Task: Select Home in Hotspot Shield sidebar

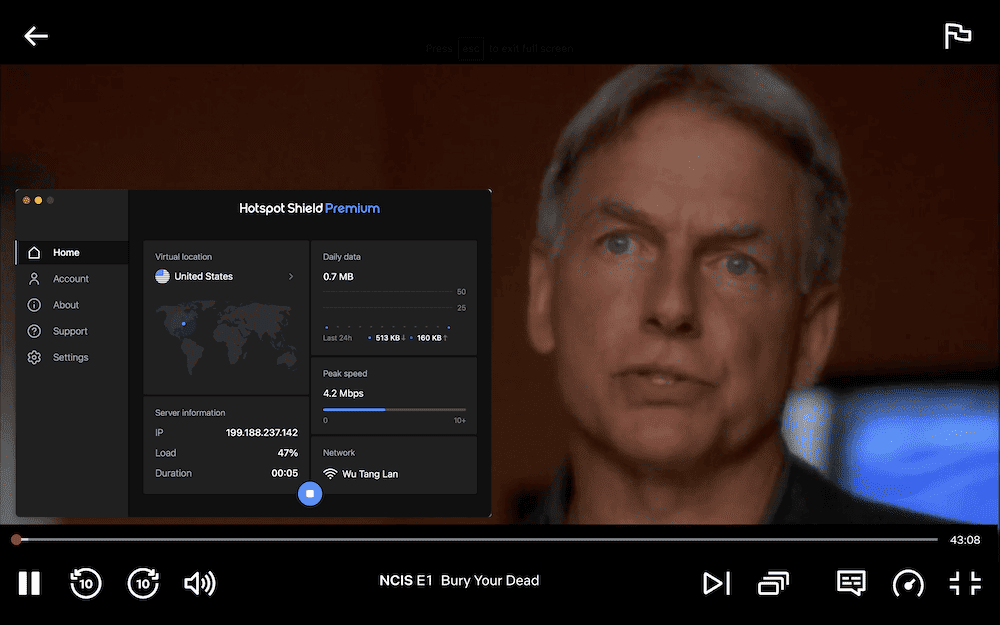Action: pyautogui.click(x=72, y=253)
